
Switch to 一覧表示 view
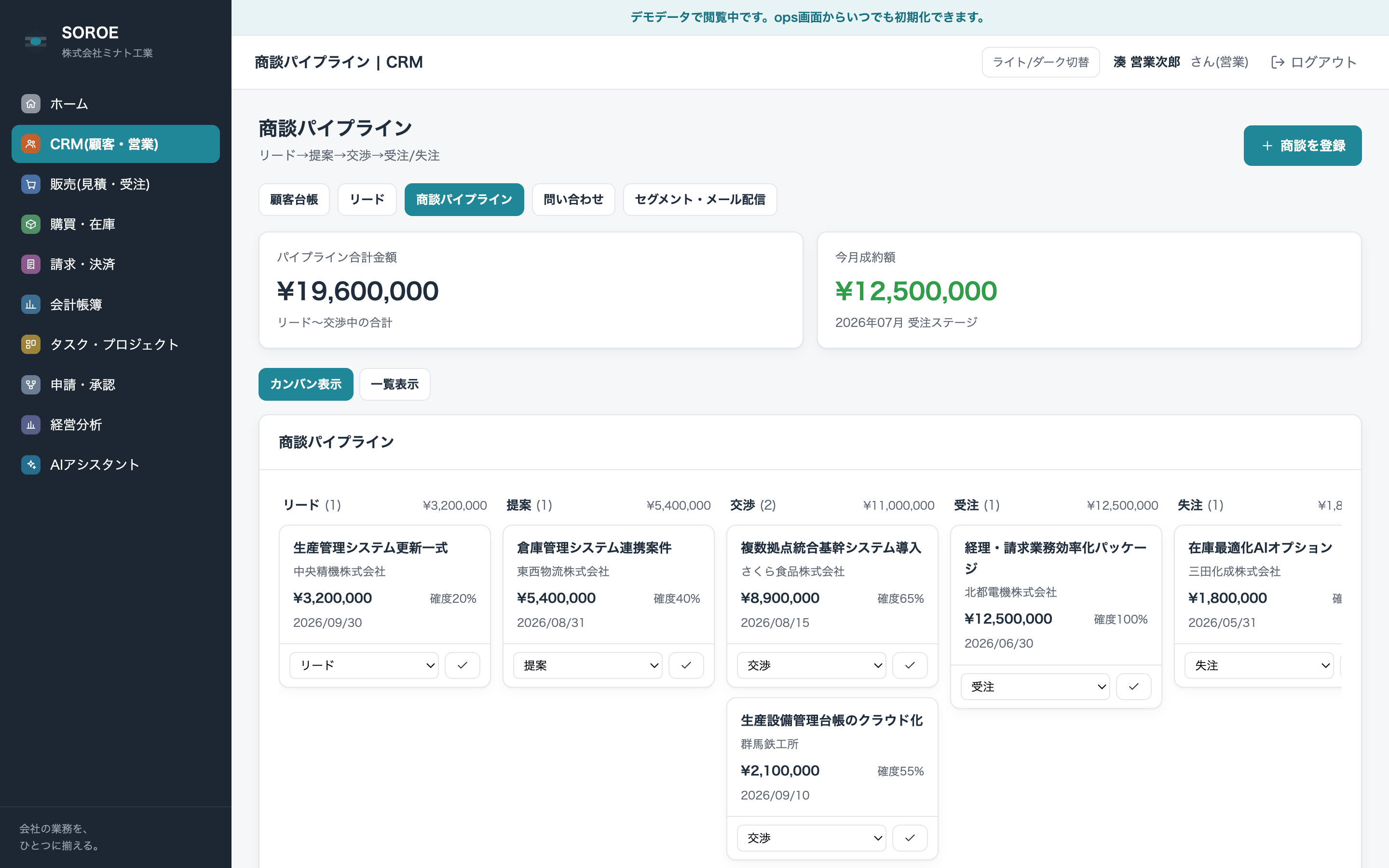click(395, 384)
